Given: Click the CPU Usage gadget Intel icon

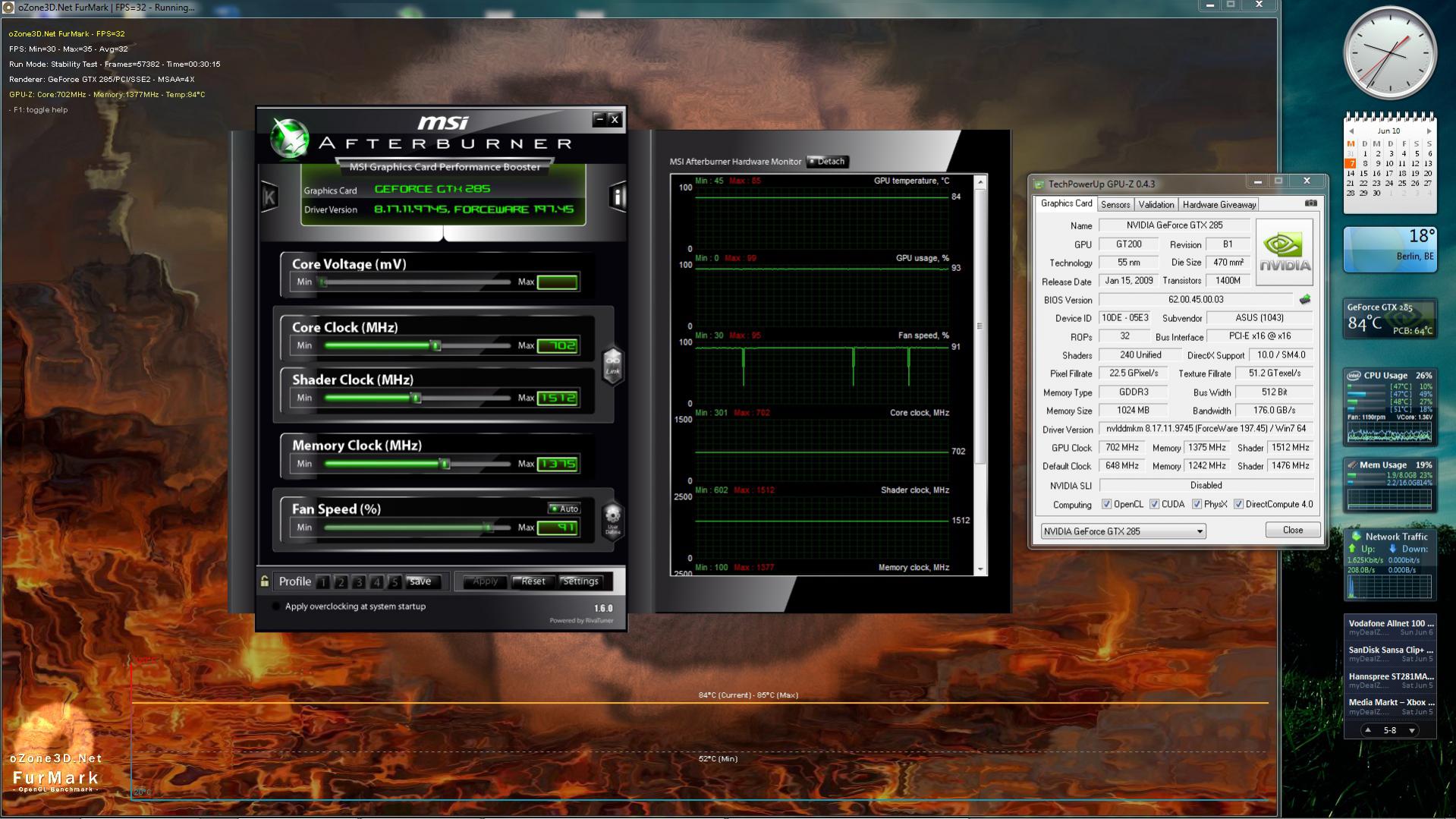Looking at the screenshot, I should [x=1354, y=376].
